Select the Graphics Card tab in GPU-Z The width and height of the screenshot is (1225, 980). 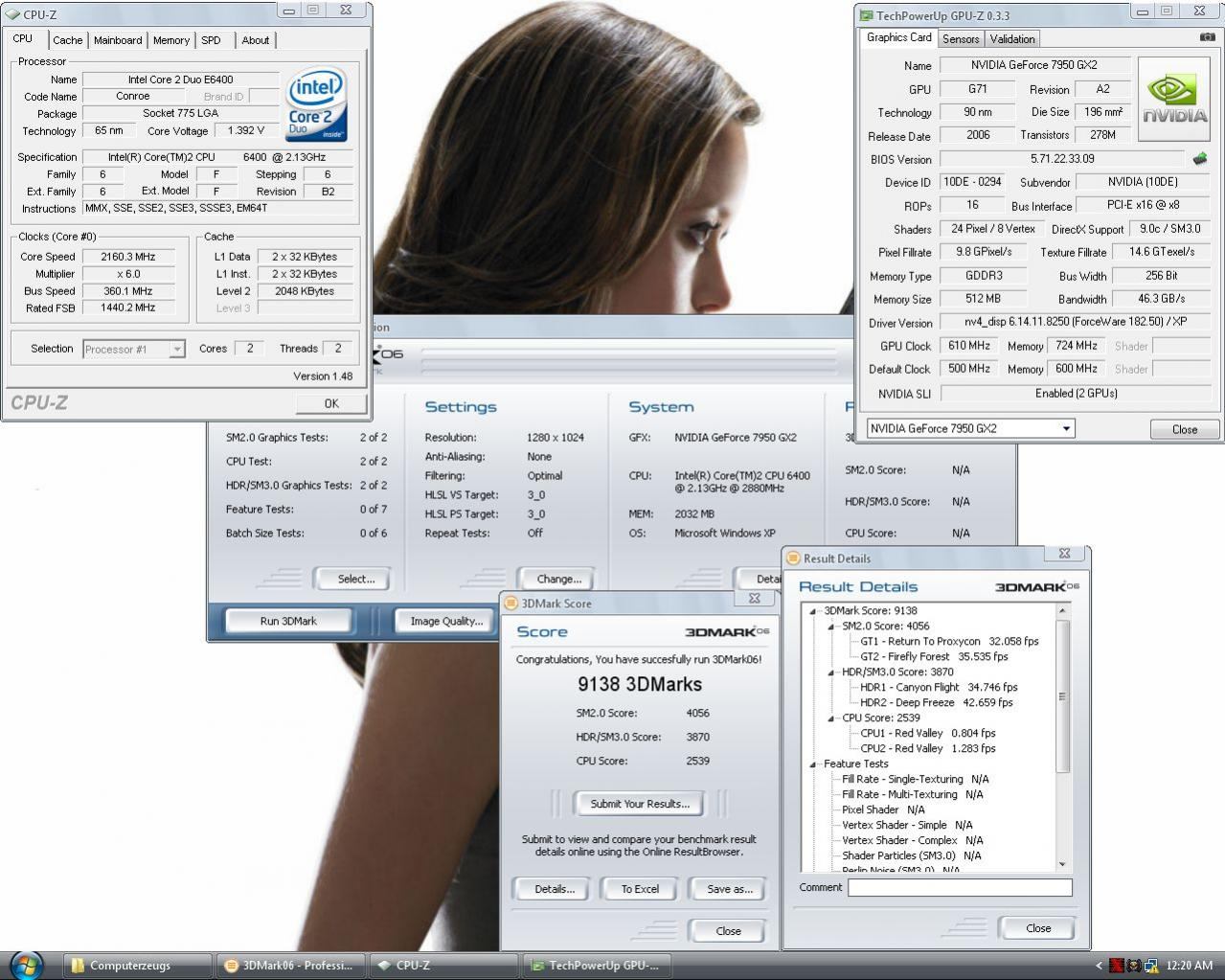coord(898,37)
